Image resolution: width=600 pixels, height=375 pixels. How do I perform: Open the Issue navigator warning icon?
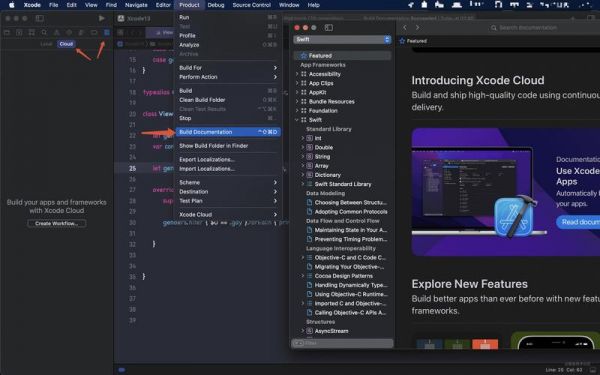click(57, 33)
